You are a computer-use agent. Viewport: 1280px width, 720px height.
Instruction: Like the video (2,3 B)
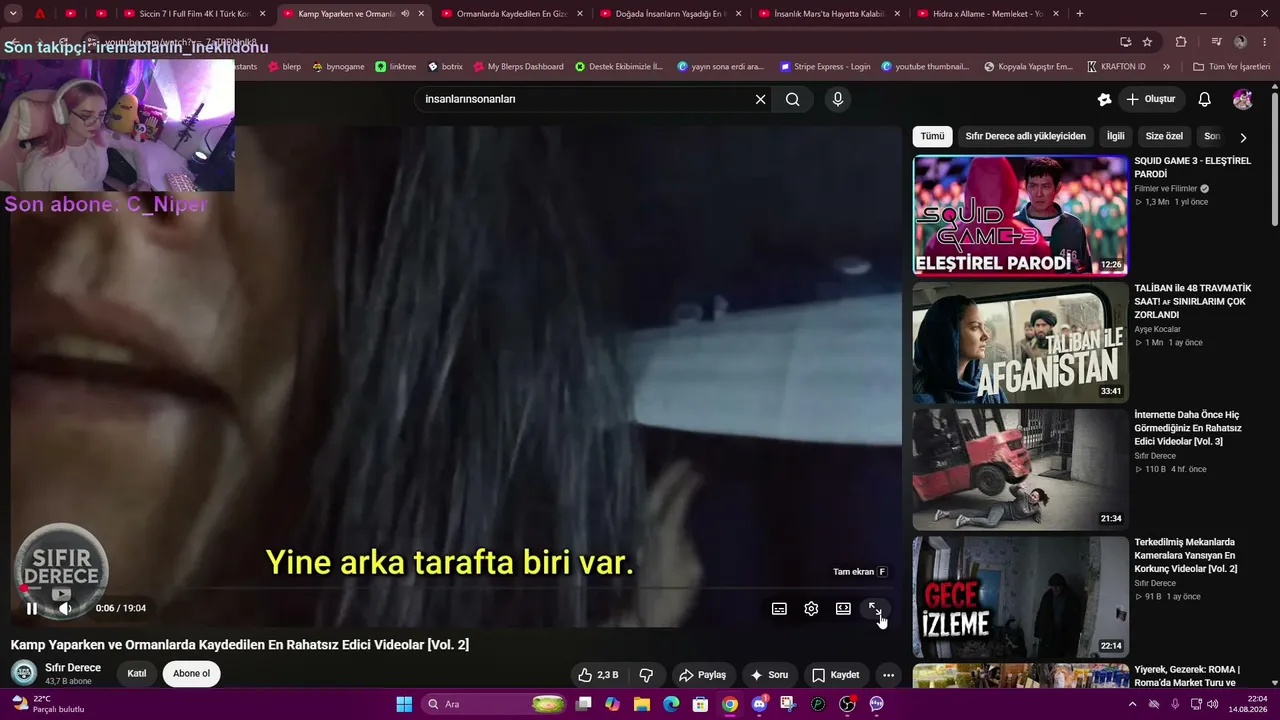pyautogui.click(x=598, y=675)
